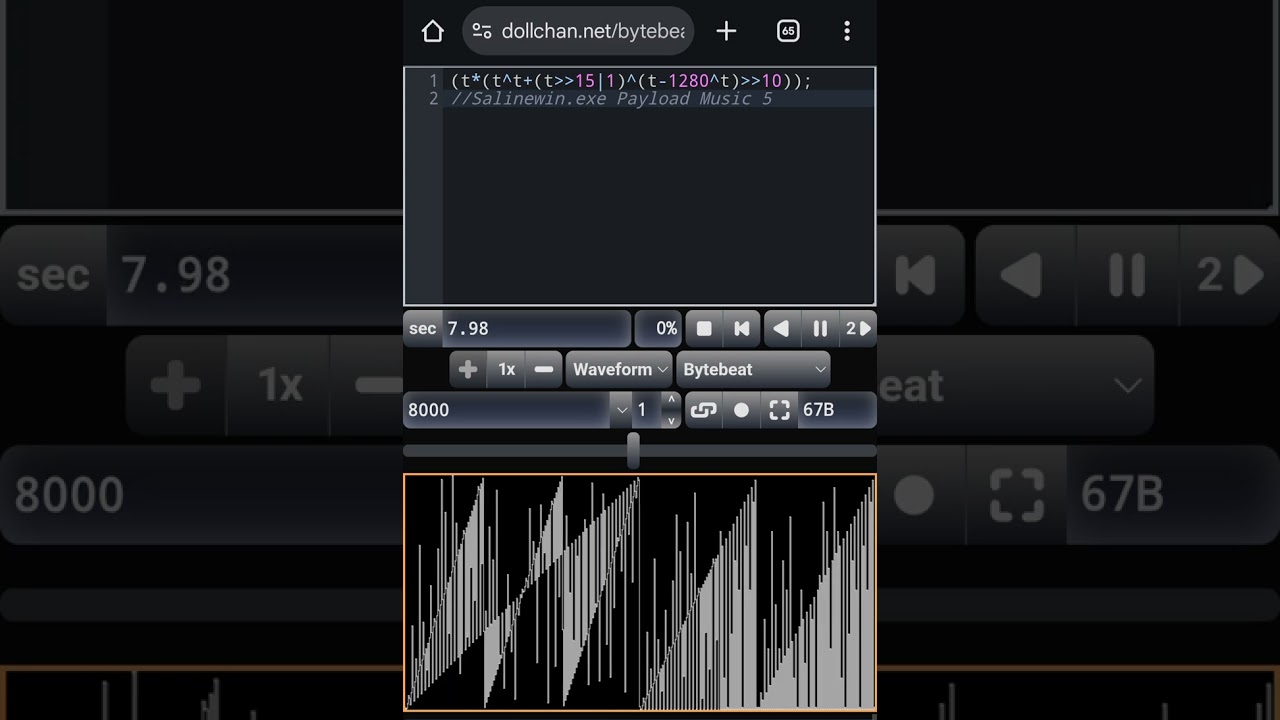1280x720 pixels.
Task: Click the waveform visualization canvas
Action: pyautogui.click(x=640, y=592)
